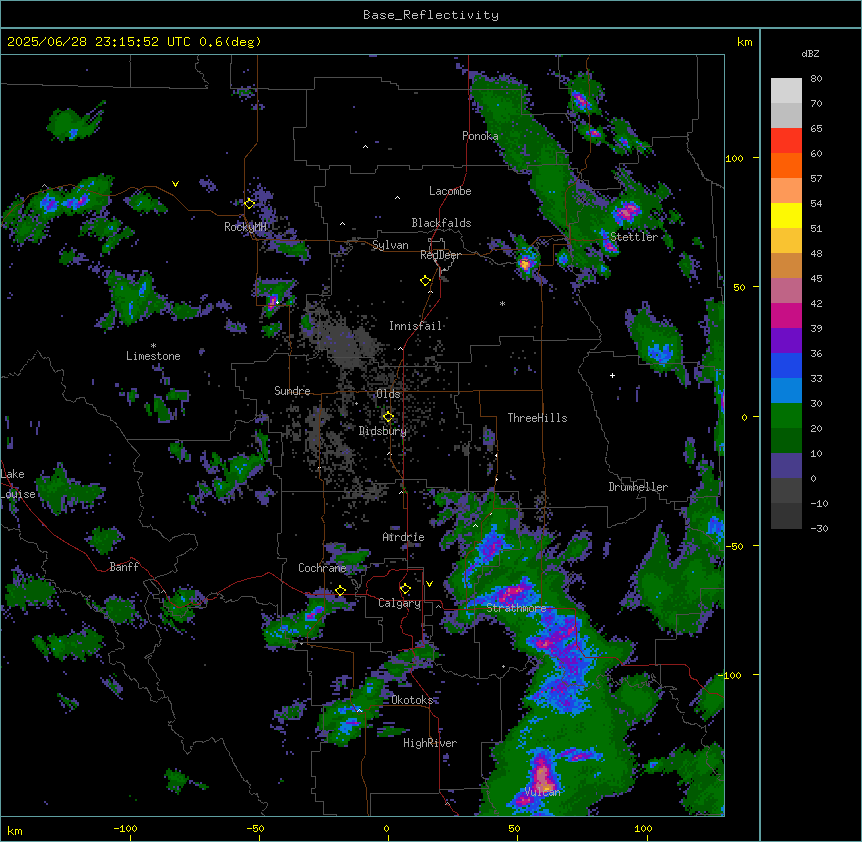Select the -100 tick label on the horizontal axis
This screenshot has height=842, width=862.
pos(125,828)
